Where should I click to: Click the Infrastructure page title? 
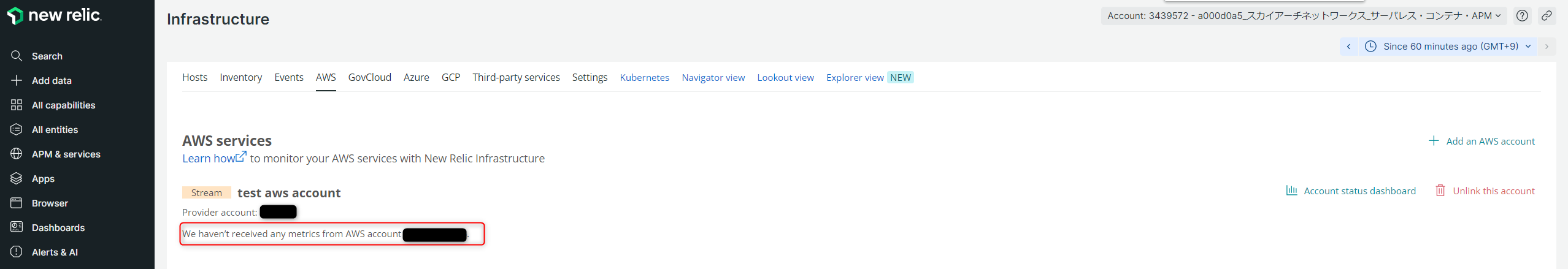(x=218, y=19)
